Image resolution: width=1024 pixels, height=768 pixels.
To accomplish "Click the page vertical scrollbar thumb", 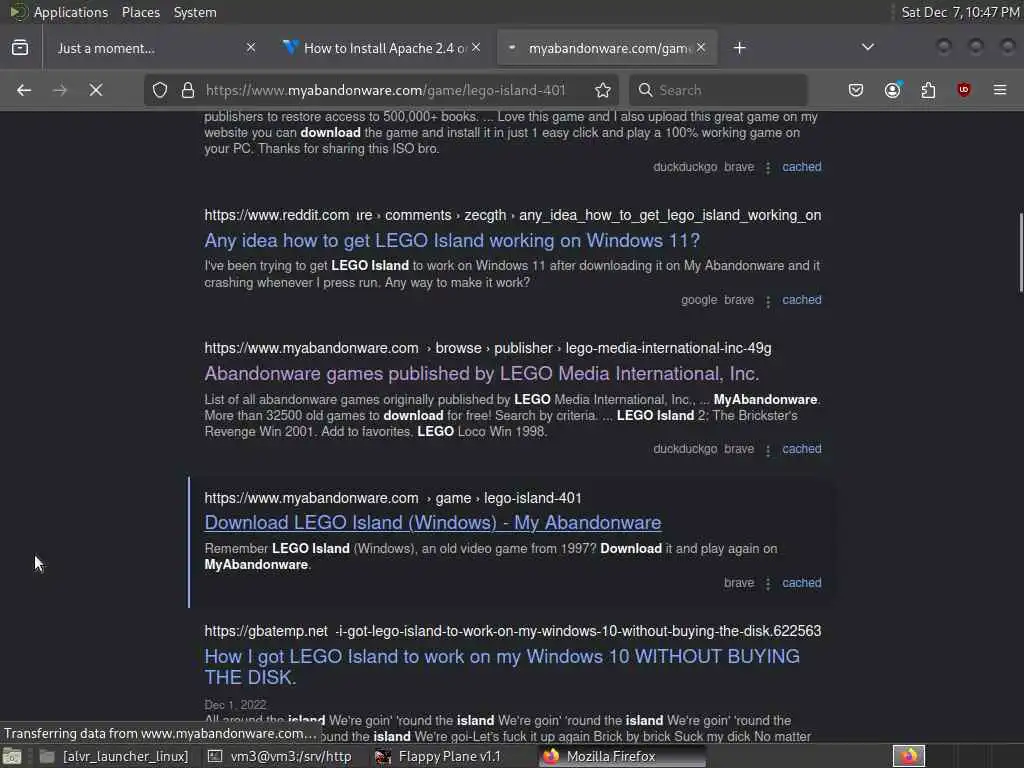I will coord(1020,252).
